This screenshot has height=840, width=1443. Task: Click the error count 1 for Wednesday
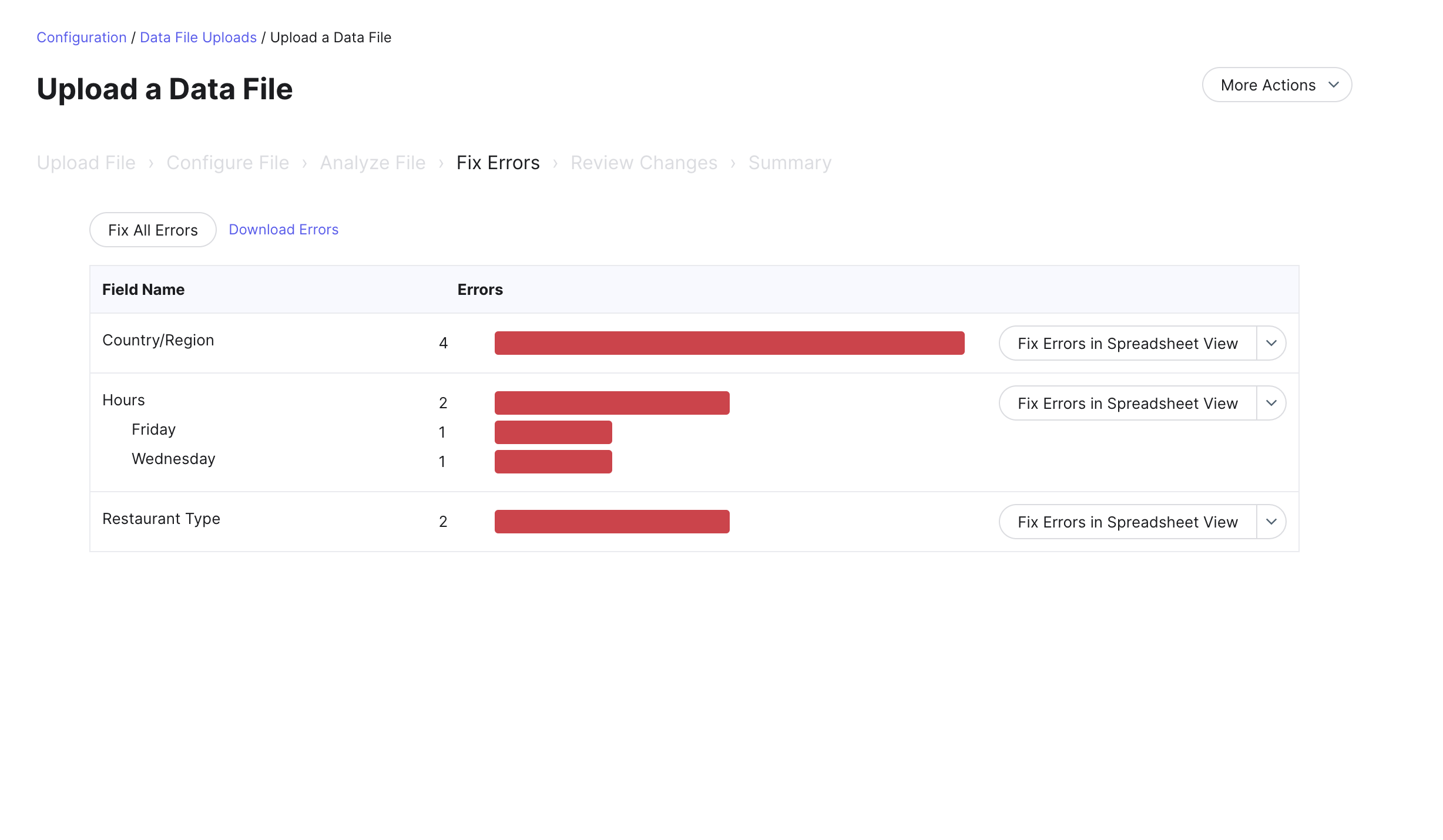coord(442,462)
